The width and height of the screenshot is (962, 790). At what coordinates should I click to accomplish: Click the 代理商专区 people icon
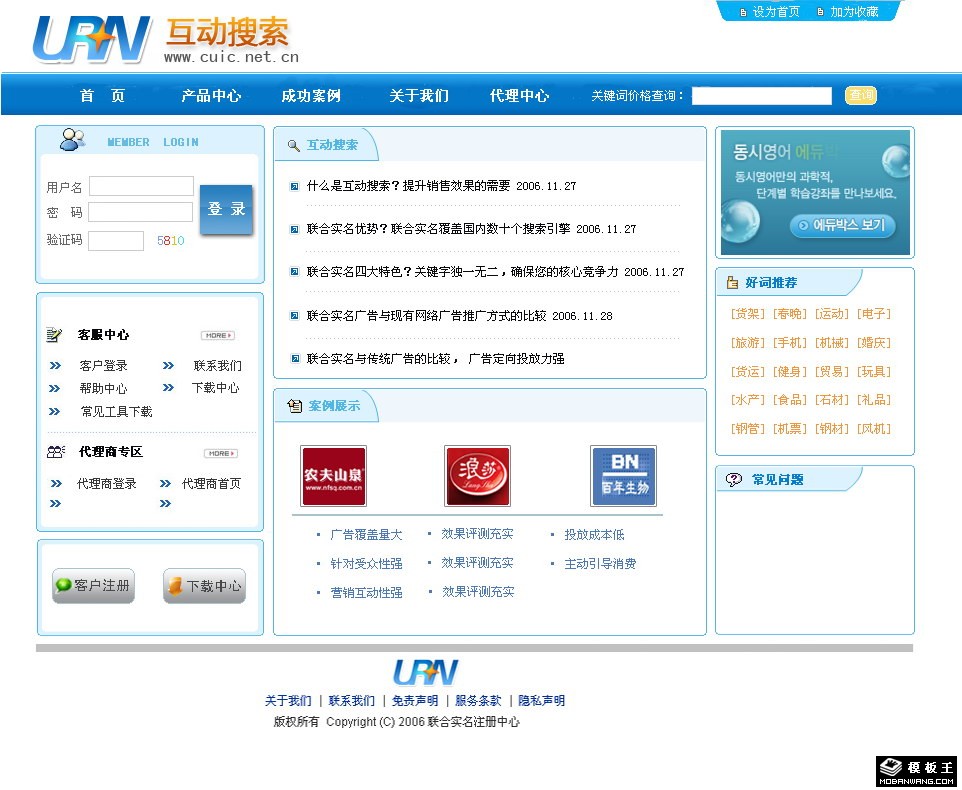56,452
